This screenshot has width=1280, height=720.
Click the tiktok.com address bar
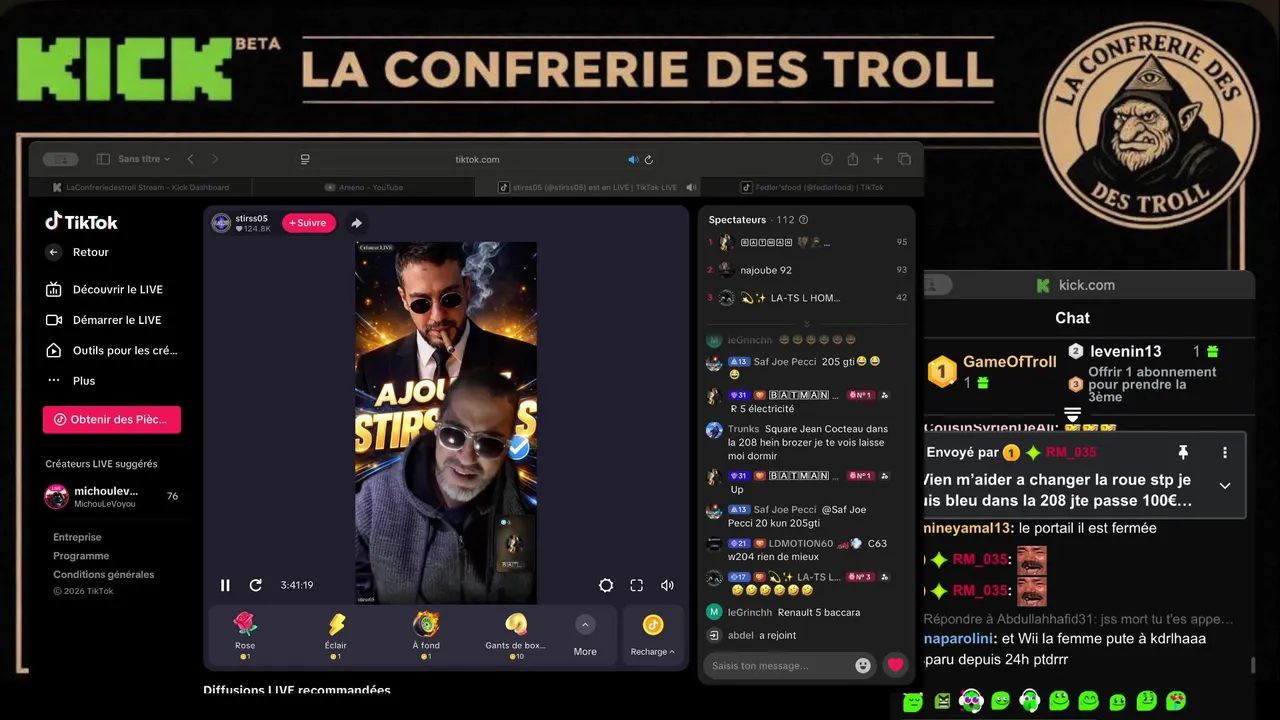477,159
